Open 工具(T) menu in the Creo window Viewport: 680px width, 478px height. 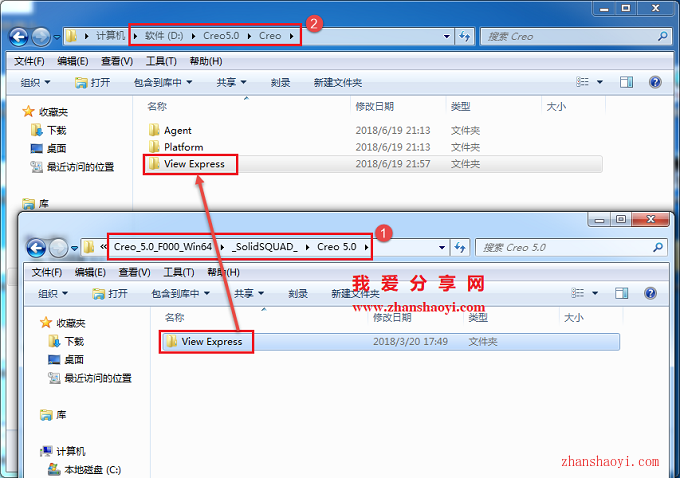pyautogui.click(x=161, y=61)
